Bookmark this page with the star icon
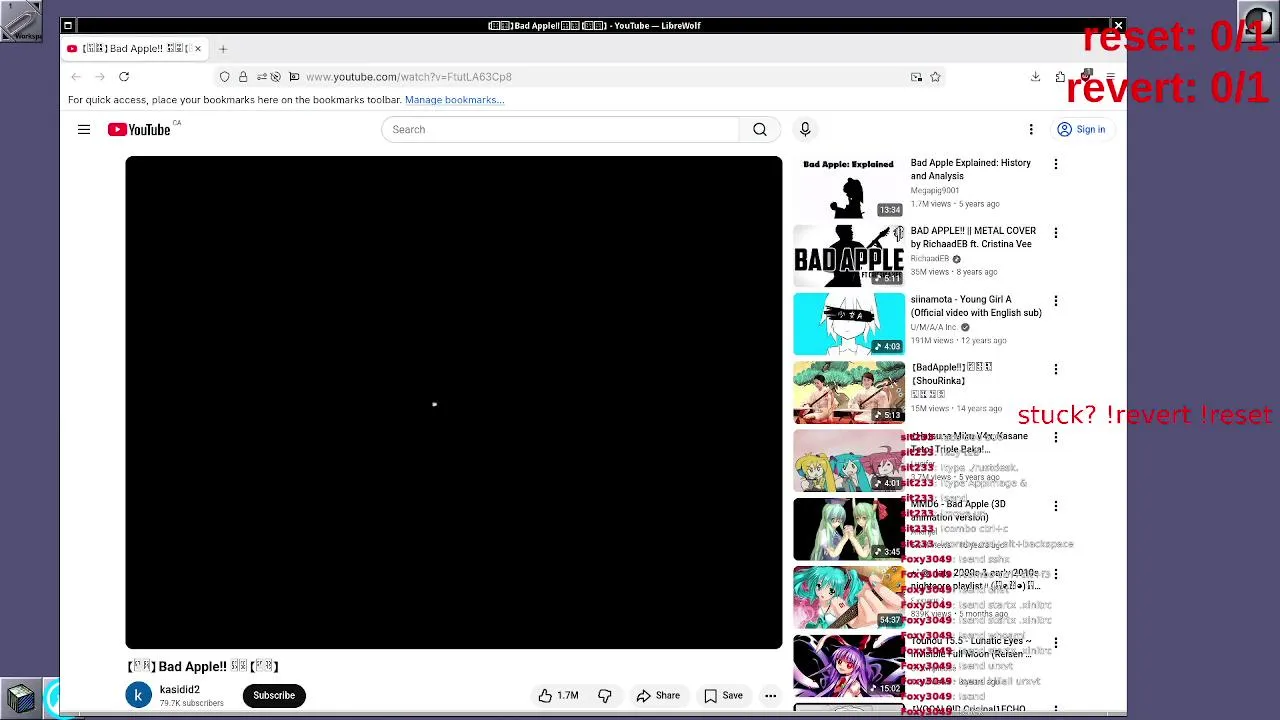Image resolution: width=1280 pixels, height=720 pixels. [x=935, y=77]
